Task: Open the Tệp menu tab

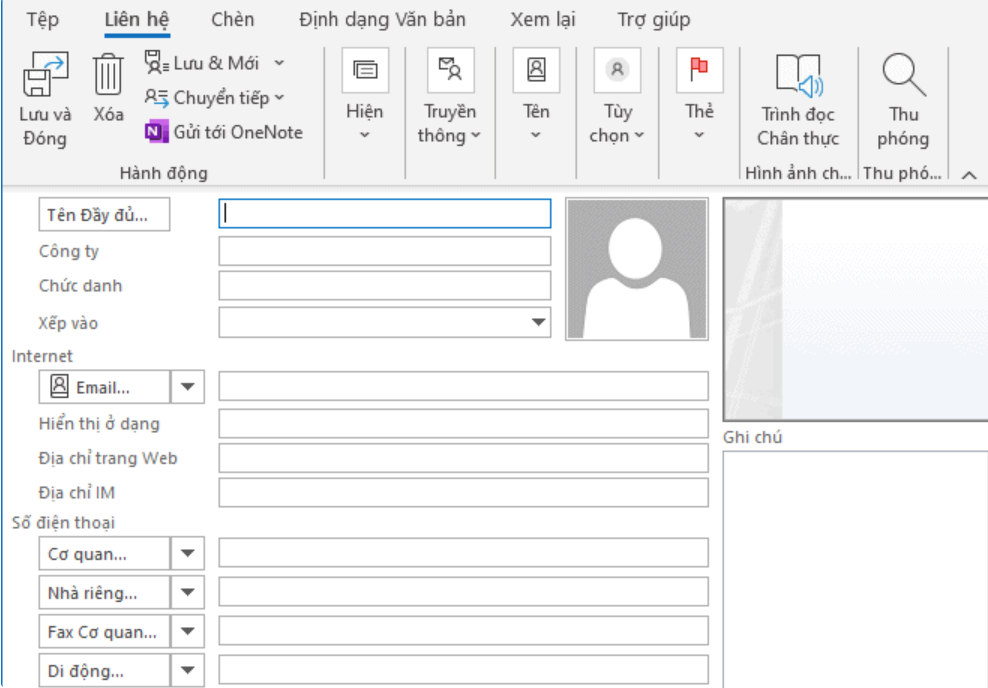Action: (x=43, y=20)
